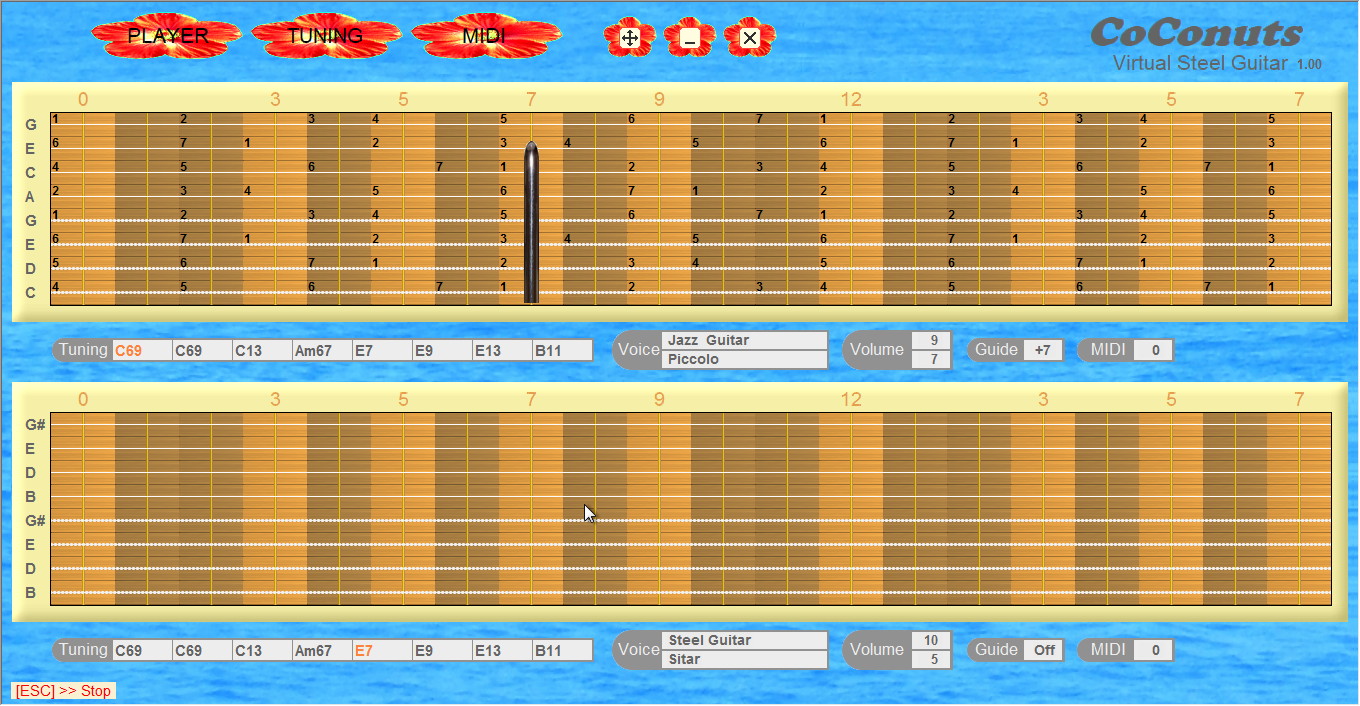This screenshot has height=706, width=1360.
Task: Select the highlighted E7 tuning on lower guitar
Action: [x=382, y=650]
